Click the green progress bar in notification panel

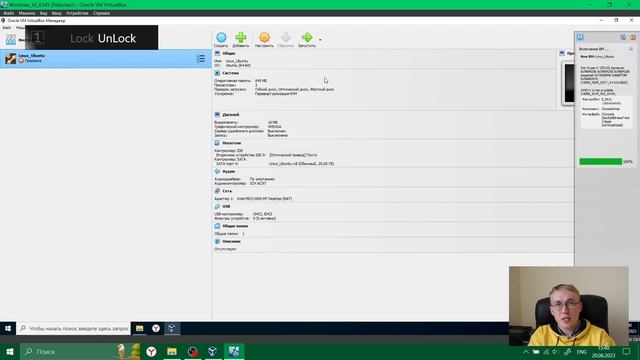[x=600, y=162]
